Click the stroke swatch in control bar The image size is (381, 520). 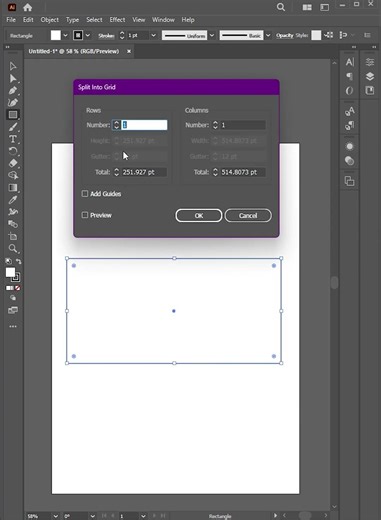click(78, 35)
